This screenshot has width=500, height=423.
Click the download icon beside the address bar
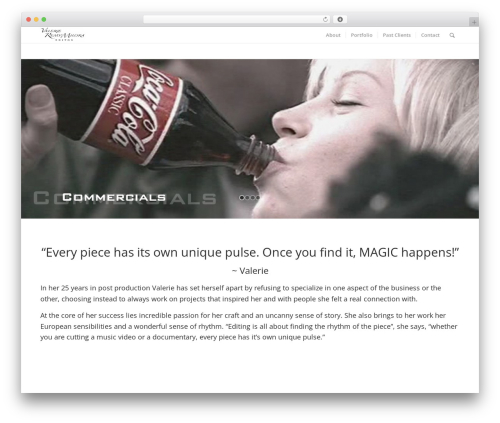click(340, 20)
